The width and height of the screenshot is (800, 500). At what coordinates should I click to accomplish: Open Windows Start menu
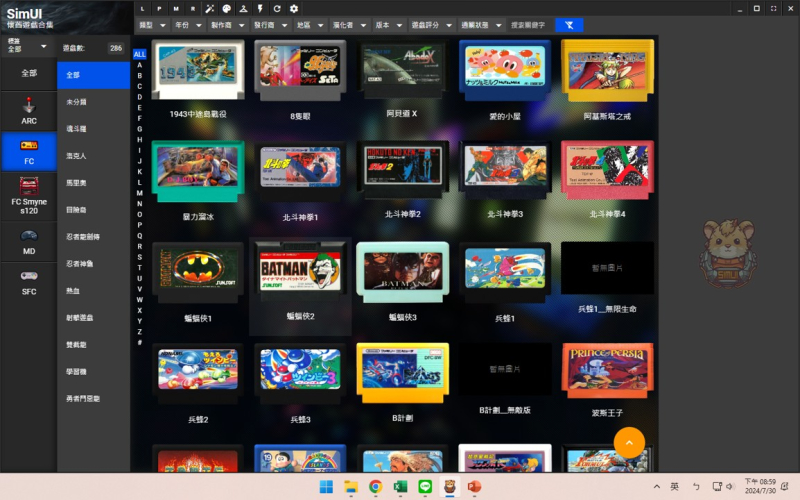point(326,487)
